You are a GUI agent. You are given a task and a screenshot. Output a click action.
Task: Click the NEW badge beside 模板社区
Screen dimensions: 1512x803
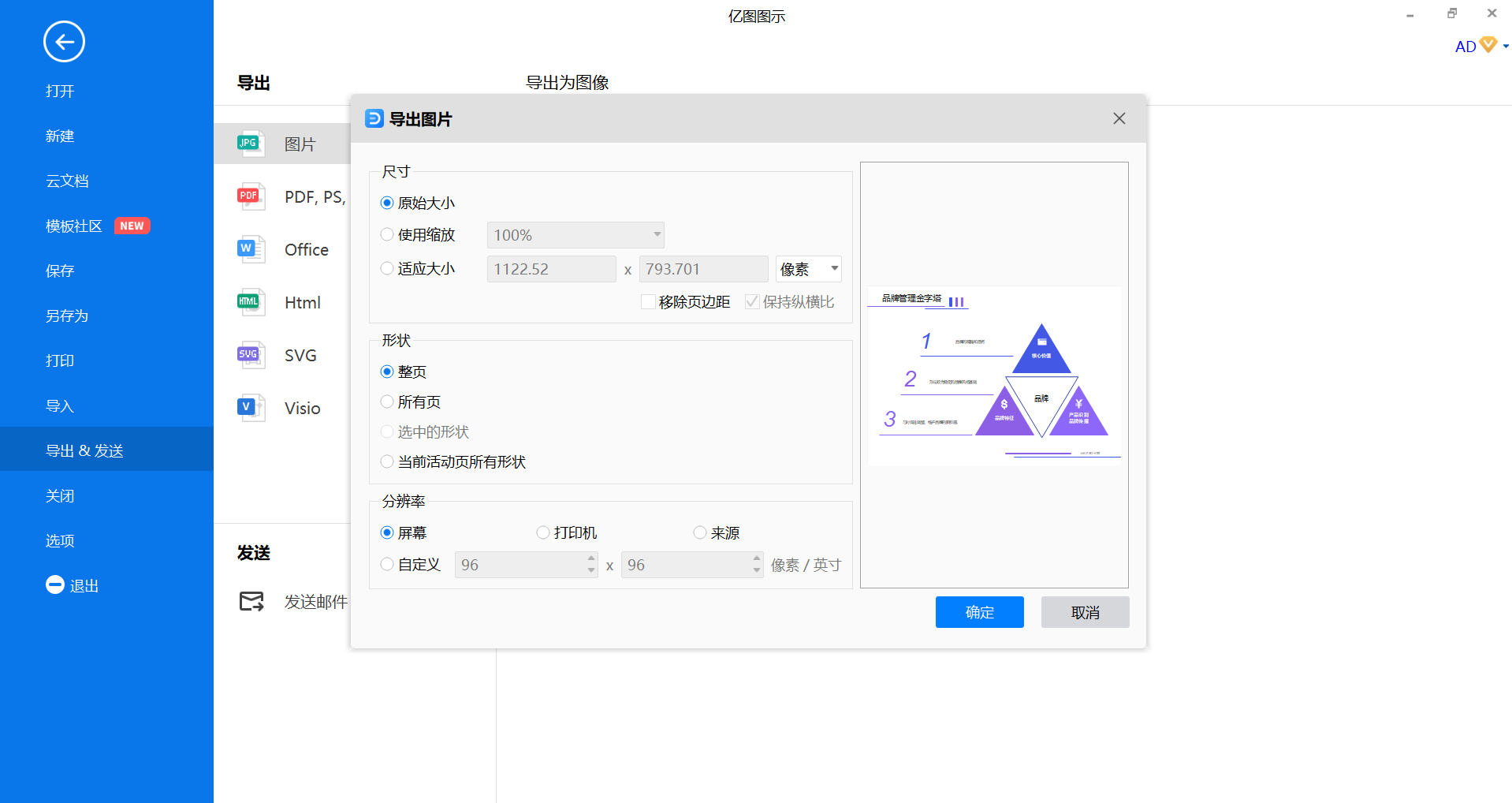point(132,226)
